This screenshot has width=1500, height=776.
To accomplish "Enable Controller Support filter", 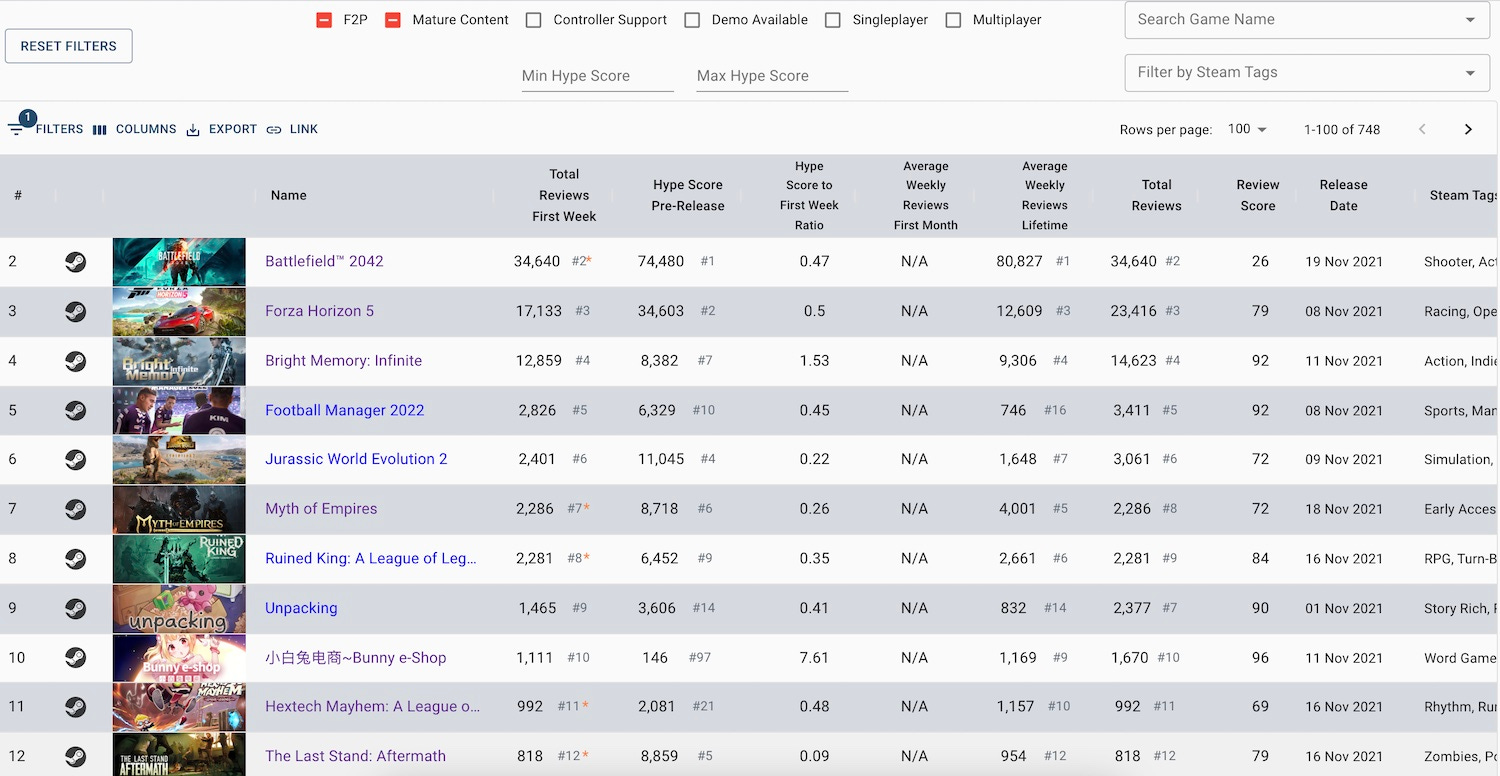I will [x=534, y=20].
